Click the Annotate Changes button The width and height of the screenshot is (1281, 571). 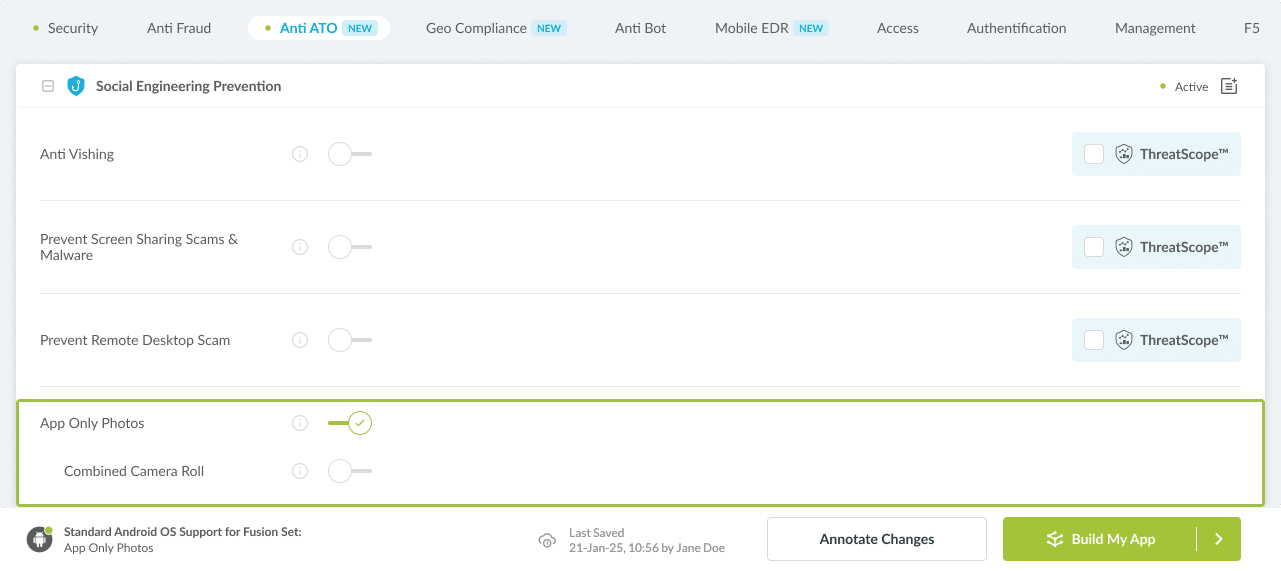(876, 539)
